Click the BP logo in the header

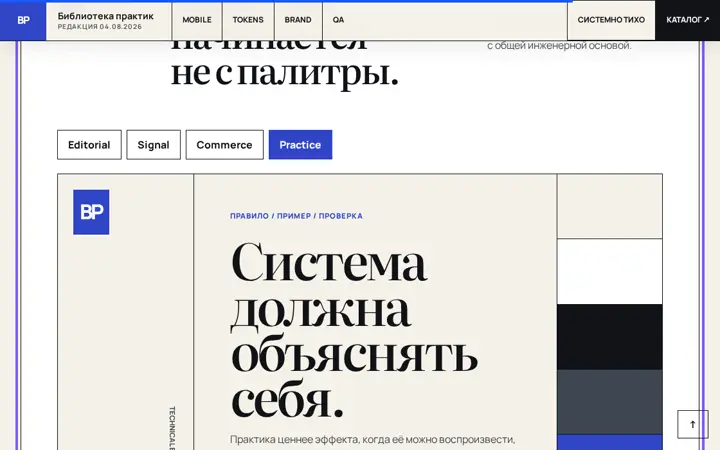pyautogui.click(x=23, y=20)
